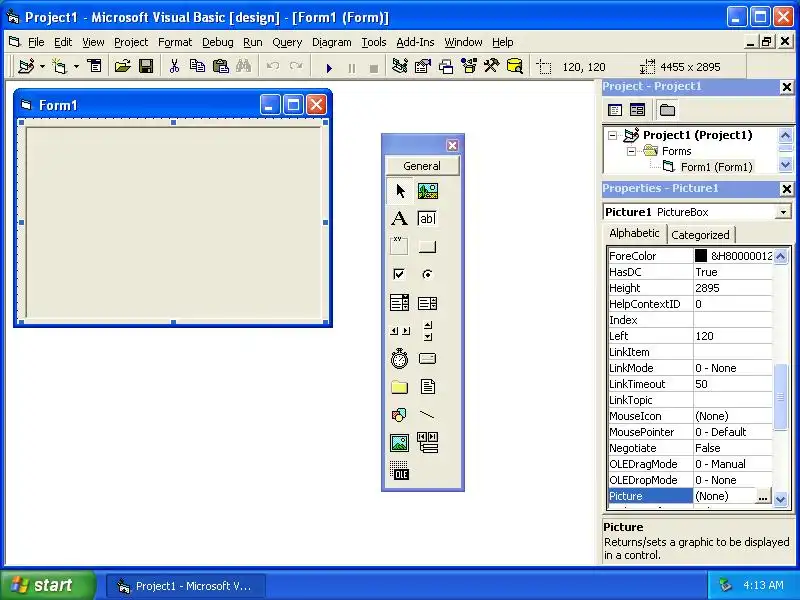Click the Open Project toolbar icon

(122, 66)
